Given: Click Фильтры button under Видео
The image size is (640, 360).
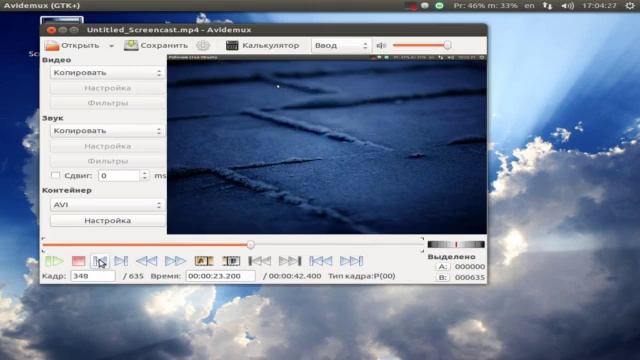Looking at the screenshot, I should [107, 103].
